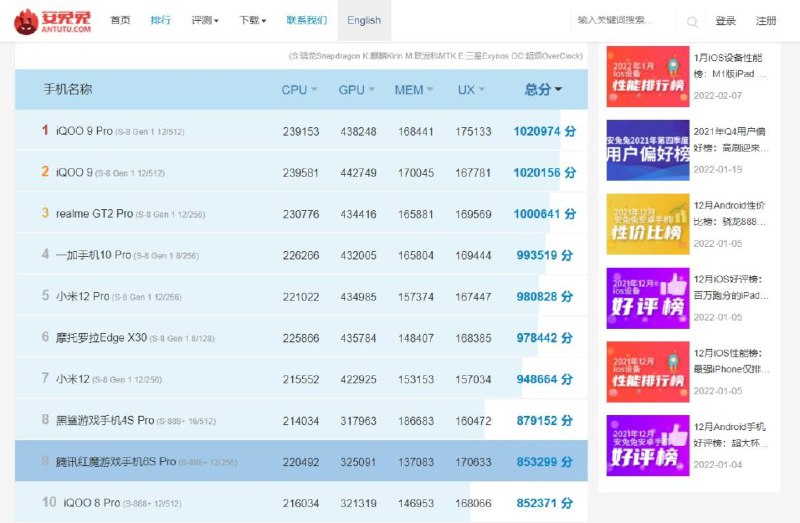The image size is (800, 523).
Task: Click total score 993519 分
Action: [x=544, y=255]
